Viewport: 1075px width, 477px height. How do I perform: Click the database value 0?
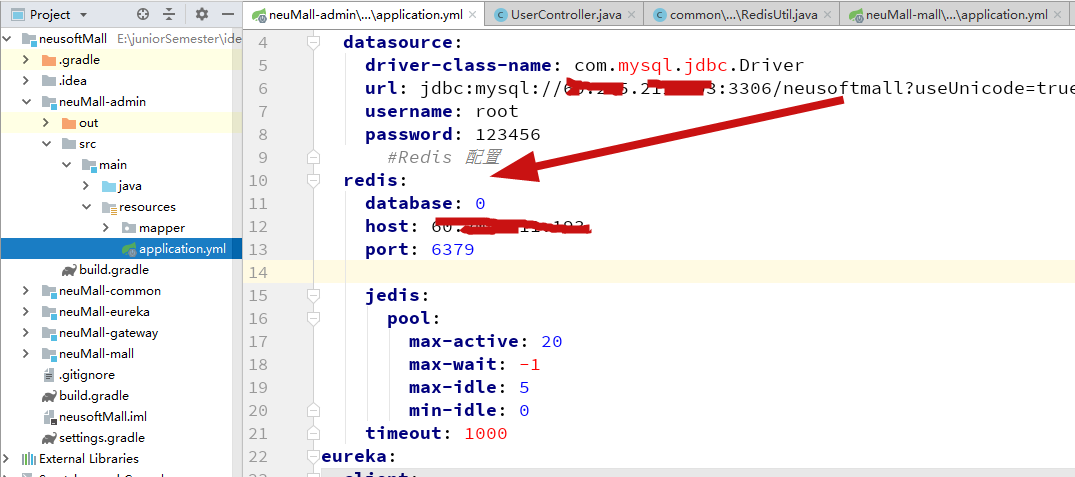pyautogui.click(x=480, y=204)
